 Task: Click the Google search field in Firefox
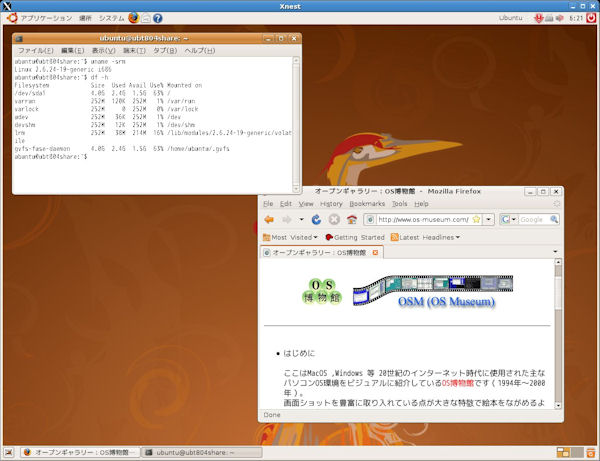(x=534, y=219)
